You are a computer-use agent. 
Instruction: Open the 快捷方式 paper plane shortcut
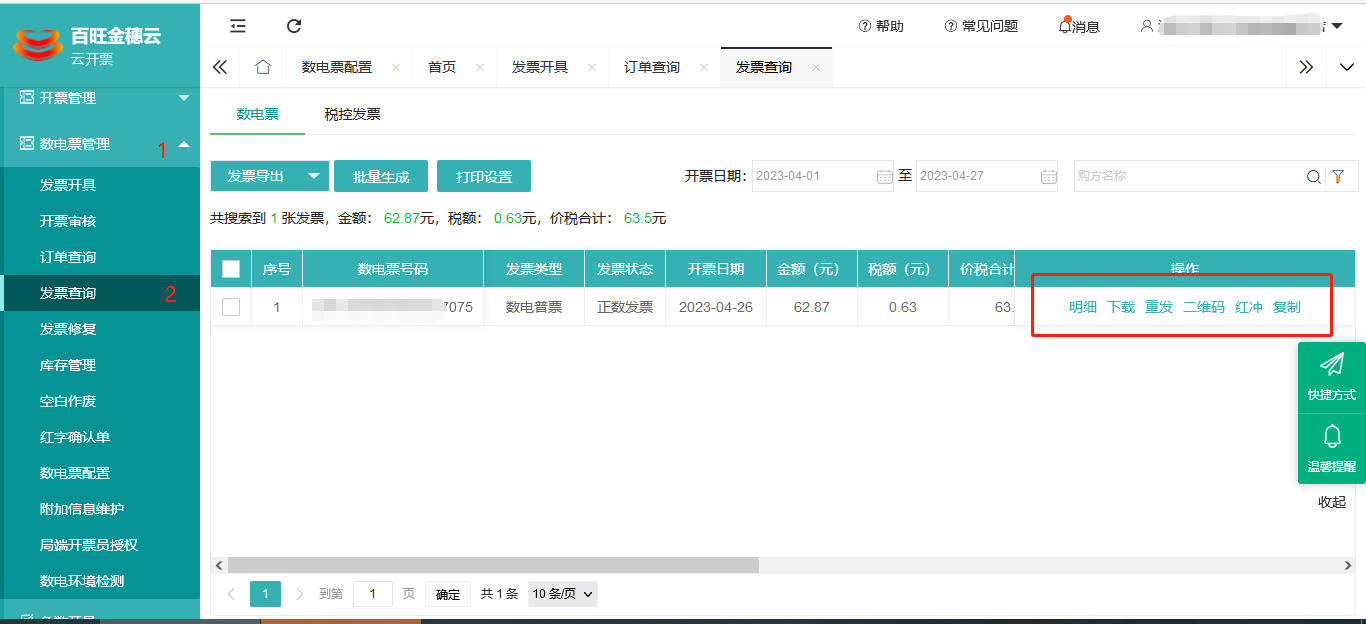tap(1331, 376)
